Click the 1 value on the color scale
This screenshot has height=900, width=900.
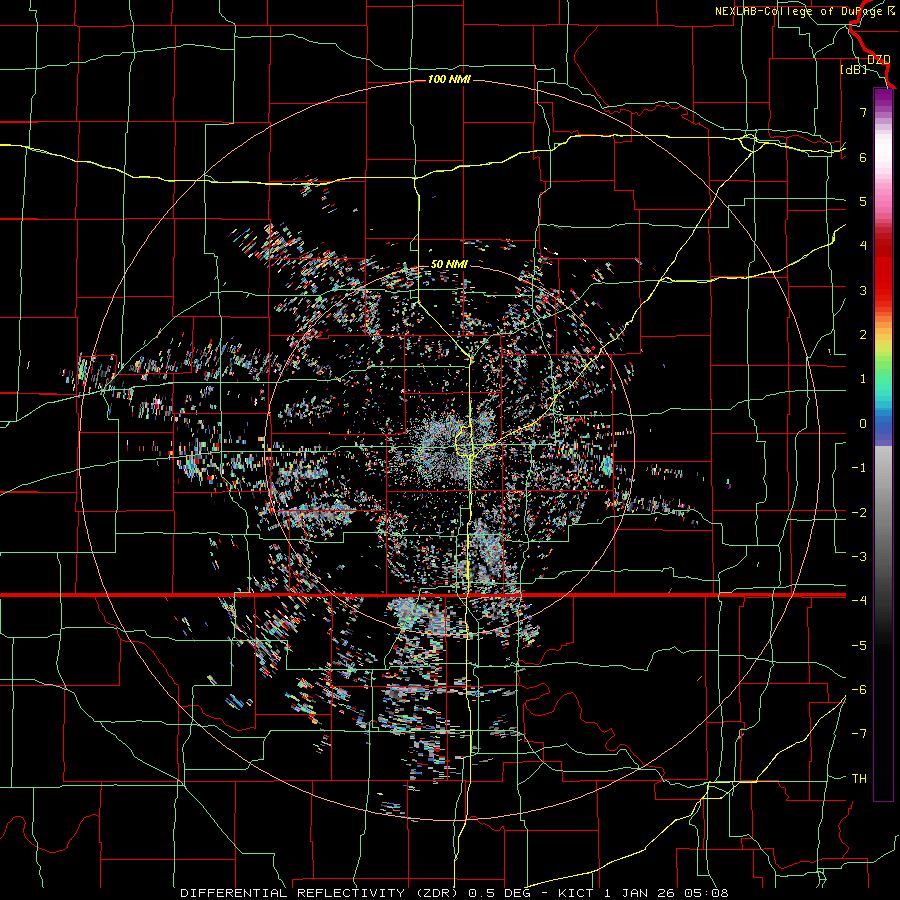pyautogui.click(x=863, y=379)
